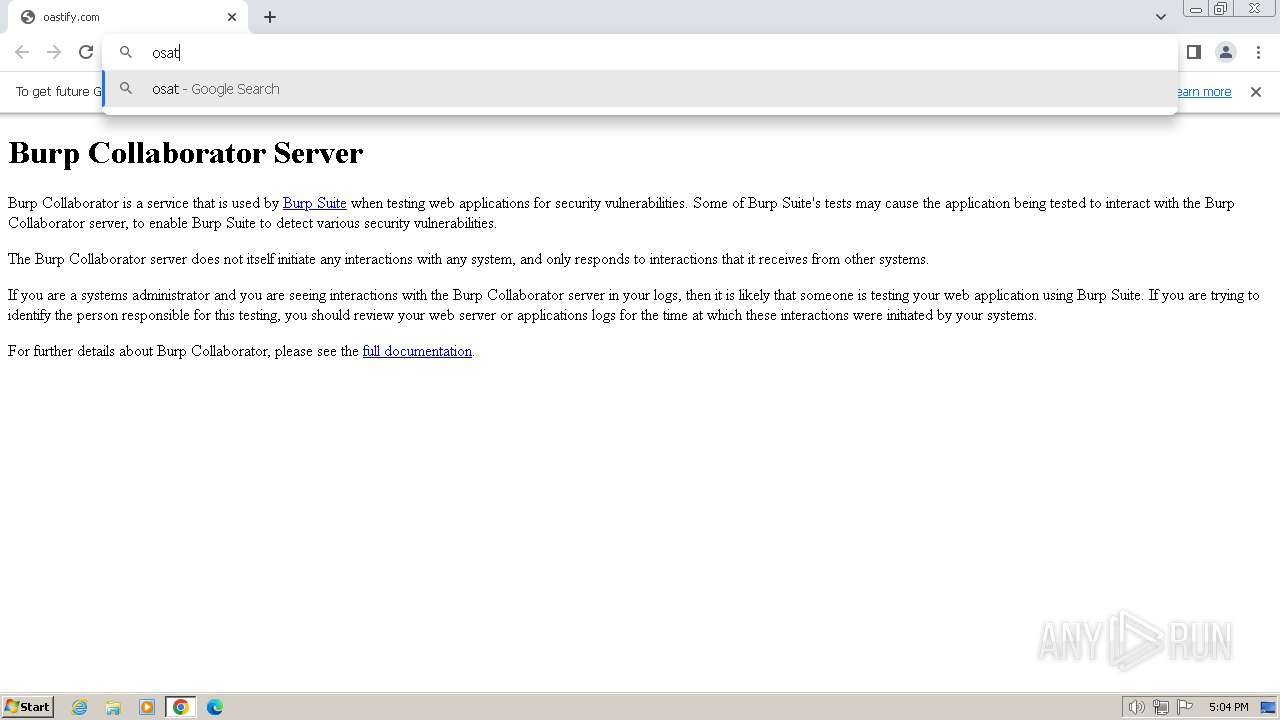Click the address bar with 'osat' text
This screenshot has width=1280, height=720.
pyautogui.click(x=640, y=52)
